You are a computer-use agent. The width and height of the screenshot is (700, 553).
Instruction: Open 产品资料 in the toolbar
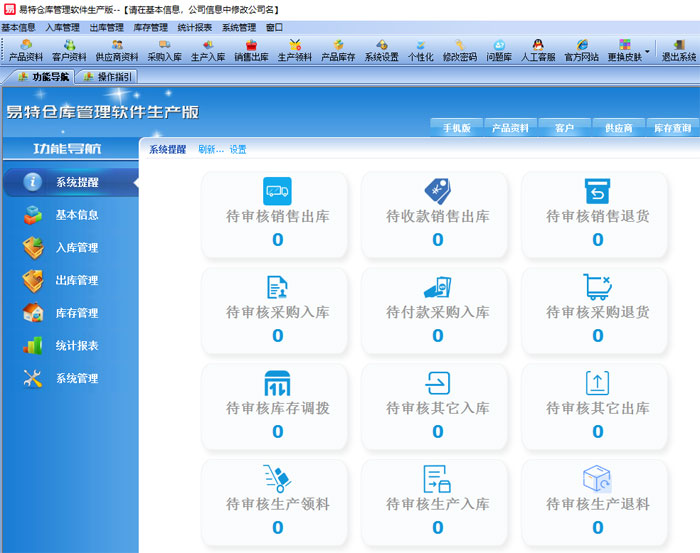26,51
